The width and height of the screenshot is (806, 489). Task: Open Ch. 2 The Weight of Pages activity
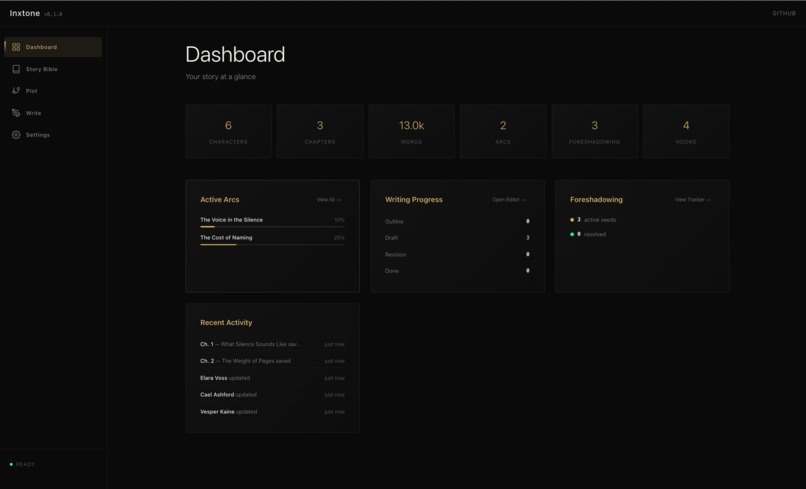pyautogui.click(x=272, y=361)
